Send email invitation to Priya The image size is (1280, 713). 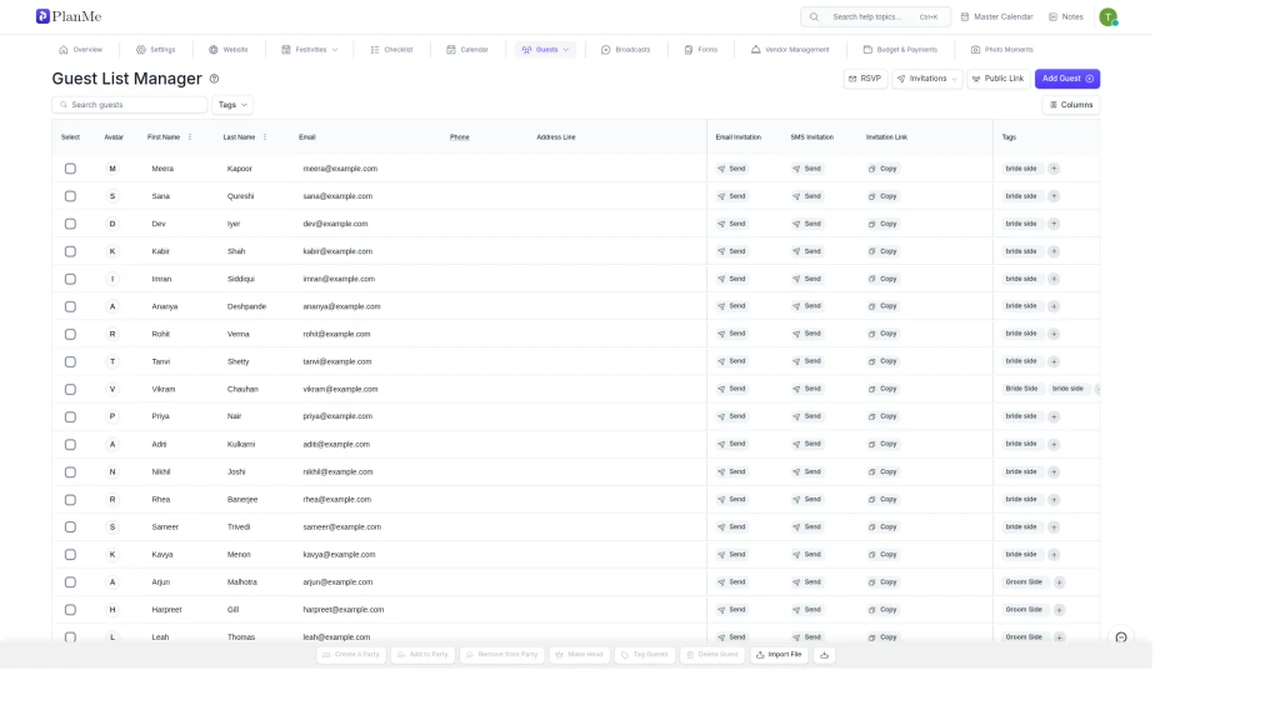pyautogui.click(x=732, y=416)
